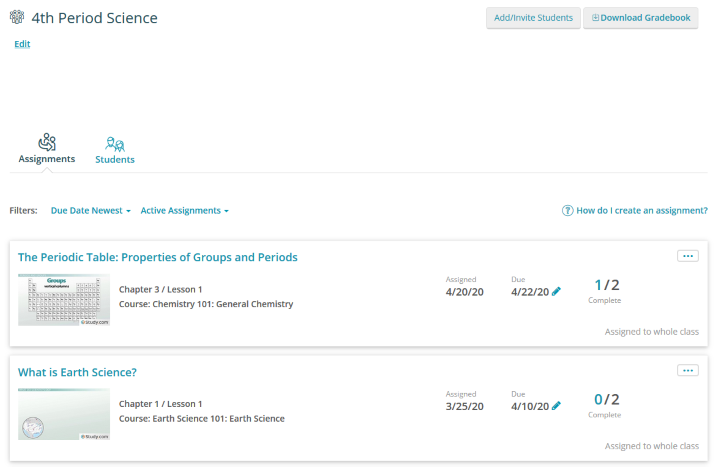This screenshot has height=467, width=715.
Task: Open The Periodic Table assignment title
Action: click(x=158, y=257)
